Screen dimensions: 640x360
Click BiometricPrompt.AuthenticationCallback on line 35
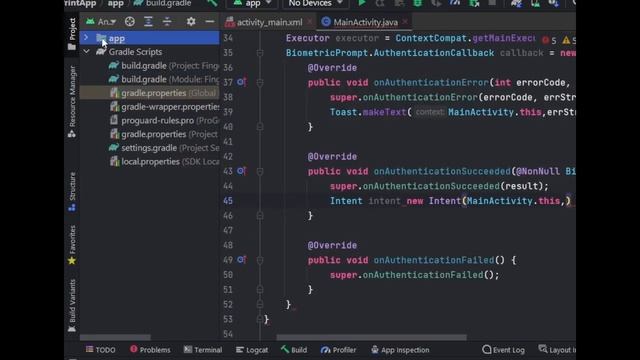(x=390, y=53)
